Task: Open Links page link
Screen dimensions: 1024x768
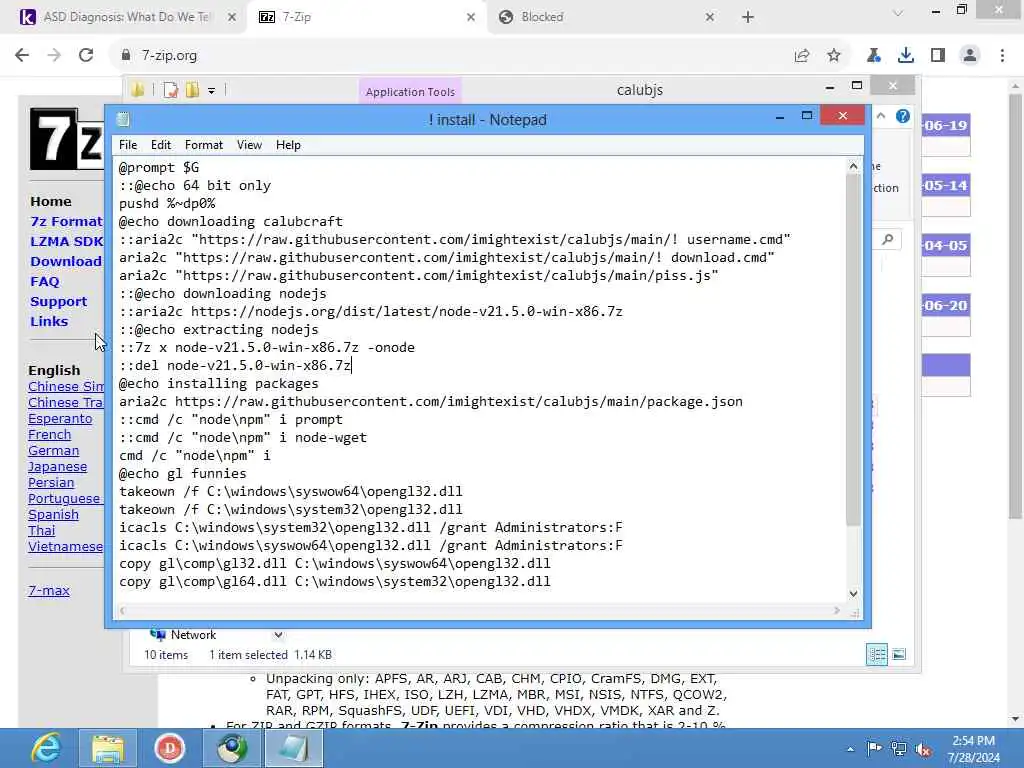Action: pyautogui.click(x=49, y=321)
